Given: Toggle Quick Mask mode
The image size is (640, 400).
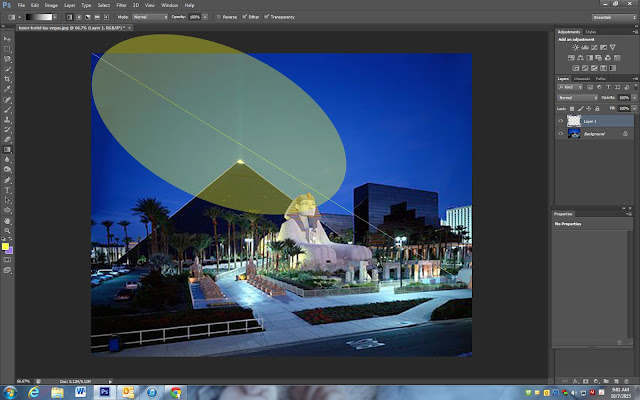Looking at the screenshot, I should 7,260.
